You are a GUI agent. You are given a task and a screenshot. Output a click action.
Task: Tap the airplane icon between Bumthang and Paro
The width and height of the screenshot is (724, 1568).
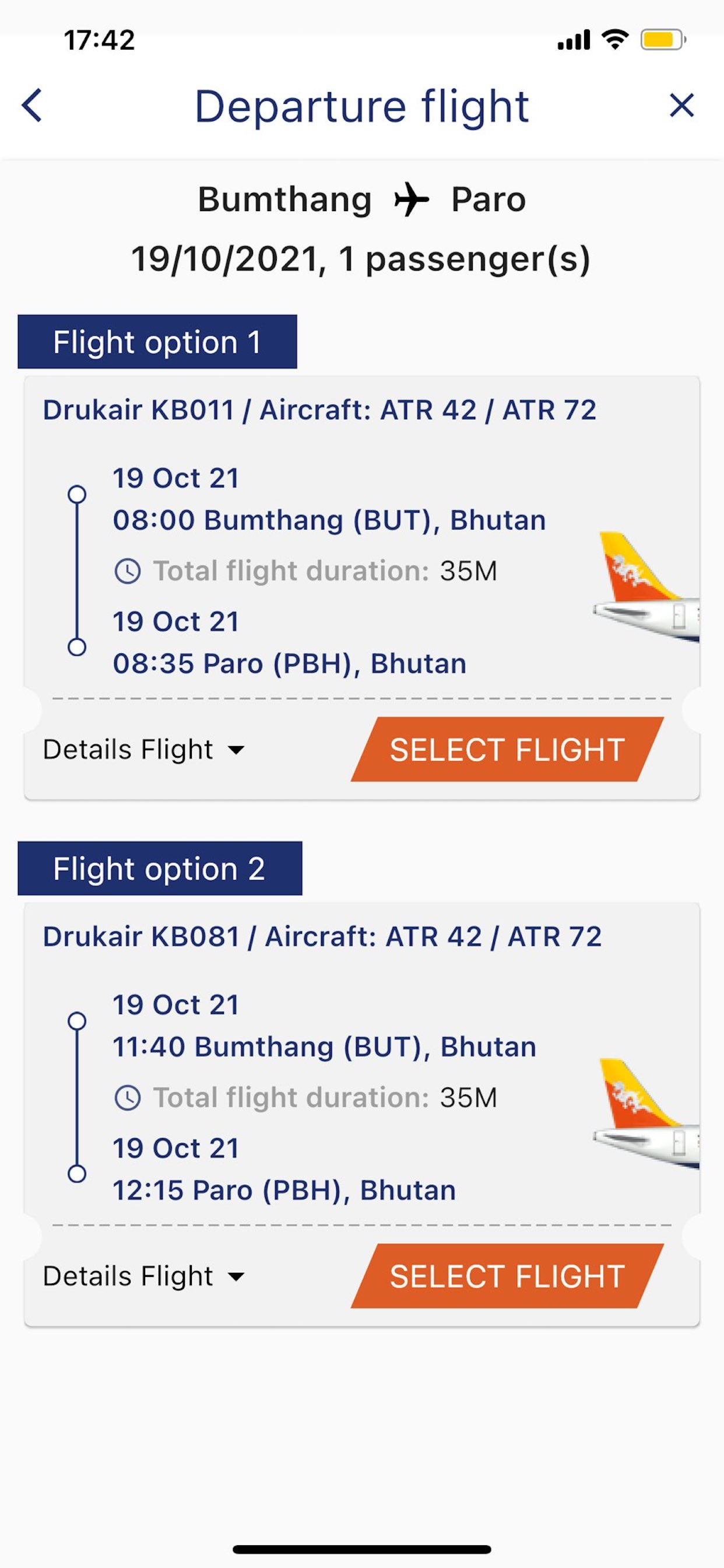412,199
